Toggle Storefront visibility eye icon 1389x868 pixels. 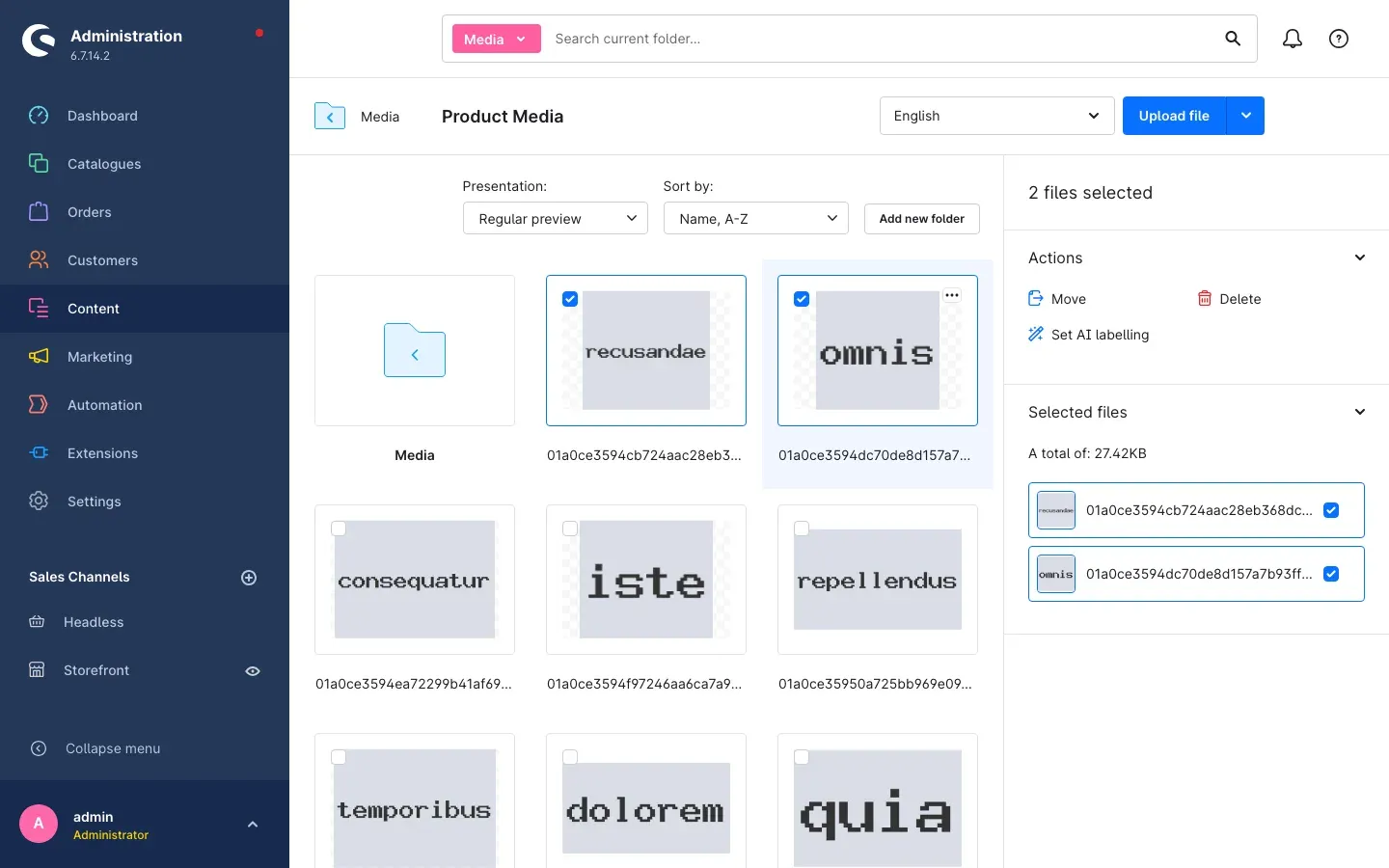click(253, 671)
